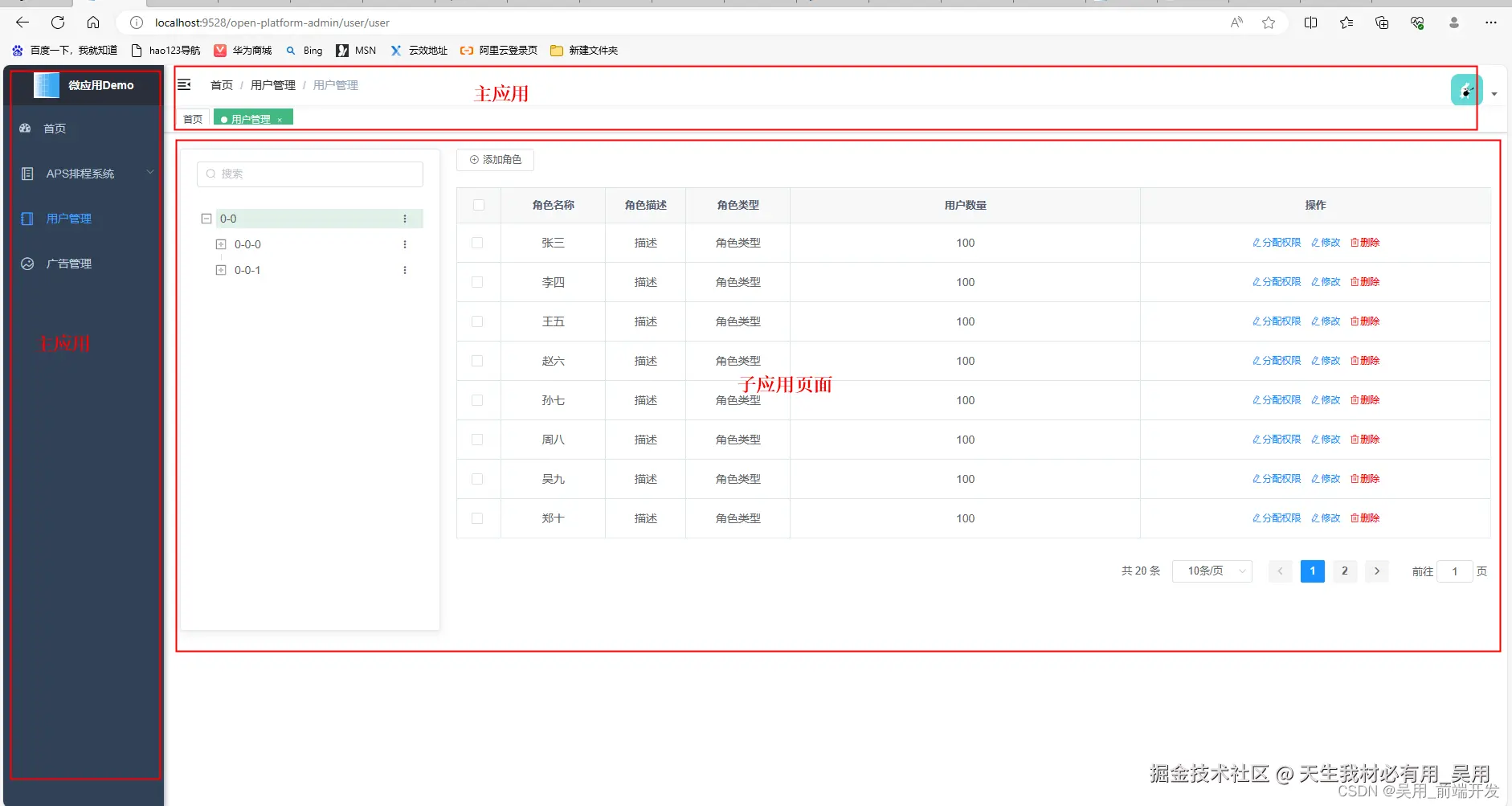Screen dimensions: 1512x806
Task: Expand the APS排程系统 sidebar menu
Action: point(84,174)
